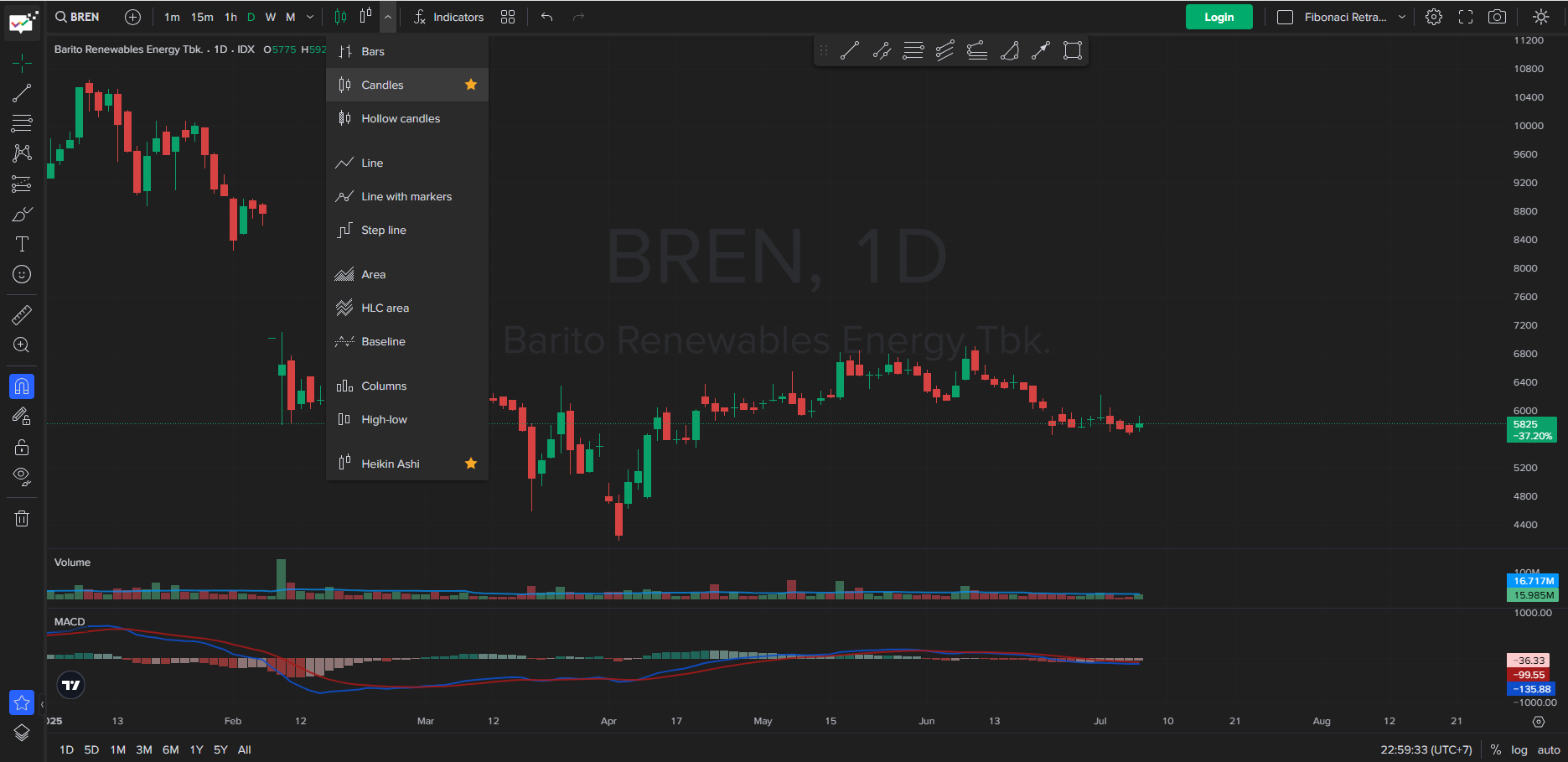
Task: Collapse the chart style menu chevron
Action: [388, 17]
